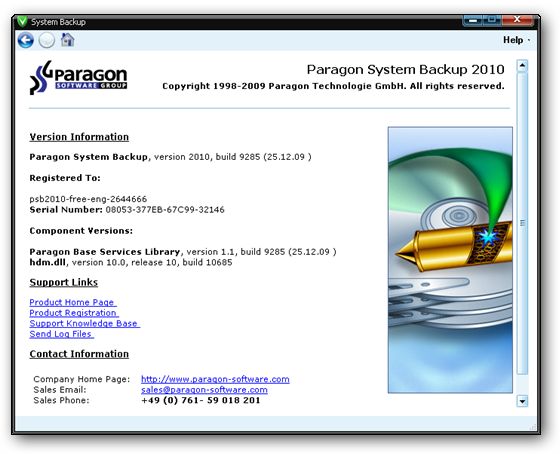Click the scrollbar down arrow
Viewport: 560px width, 454px height.
[522, 401]
